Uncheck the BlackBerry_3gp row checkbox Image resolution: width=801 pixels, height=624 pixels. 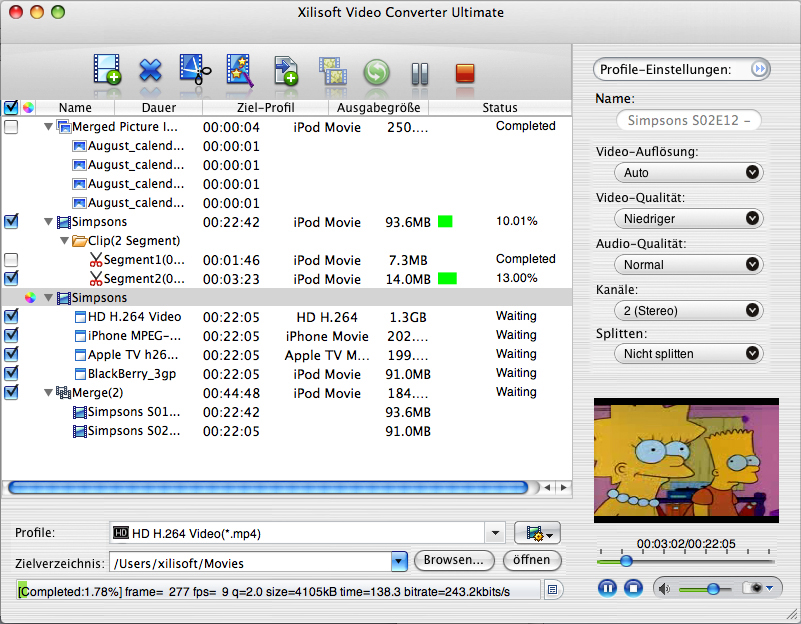point(11,373)
